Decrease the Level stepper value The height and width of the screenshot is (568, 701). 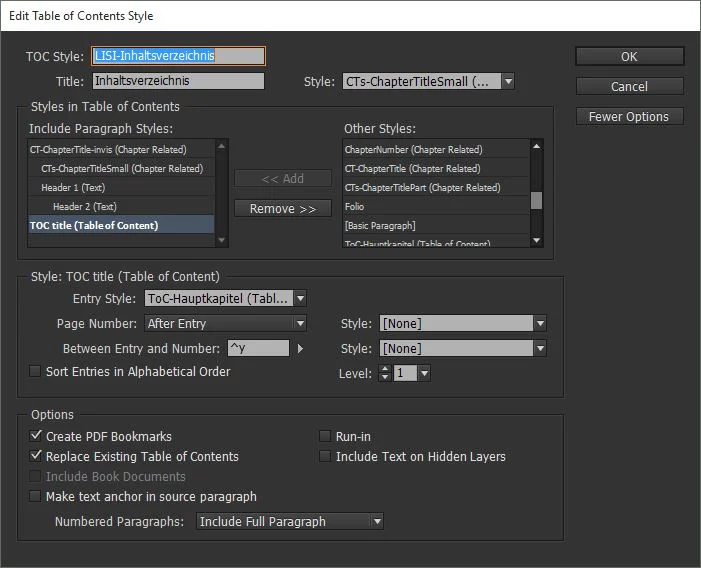coord(385,377)
